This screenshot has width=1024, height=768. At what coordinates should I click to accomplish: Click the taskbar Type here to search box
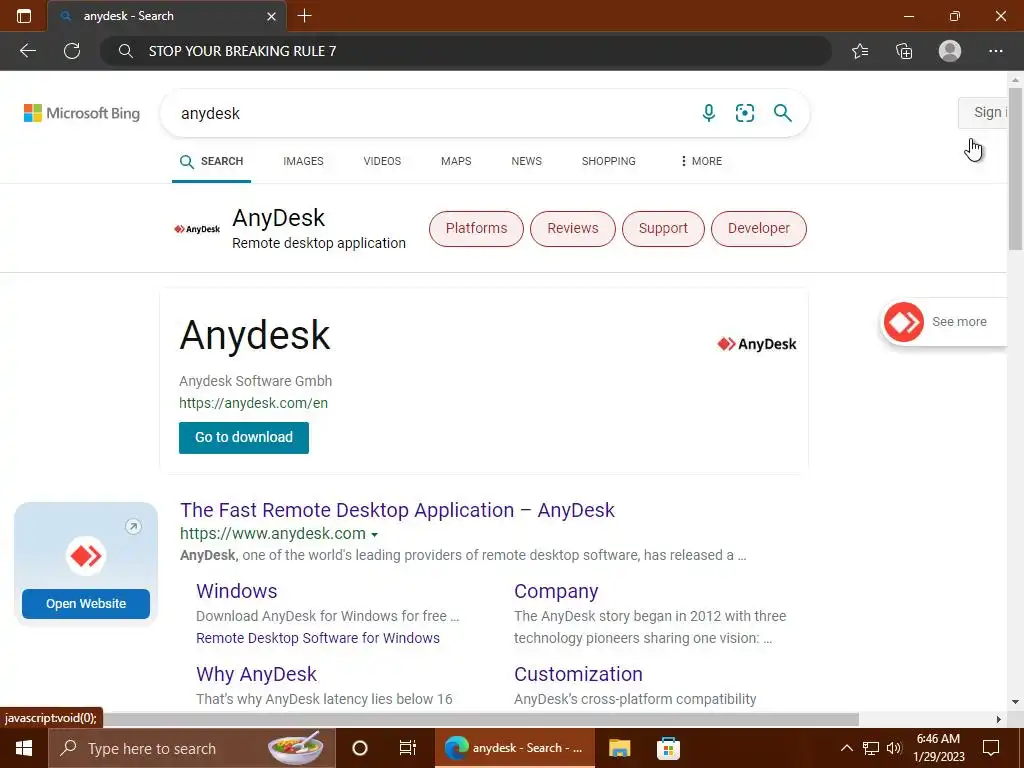pyautogui.click(x=192, y=748)
